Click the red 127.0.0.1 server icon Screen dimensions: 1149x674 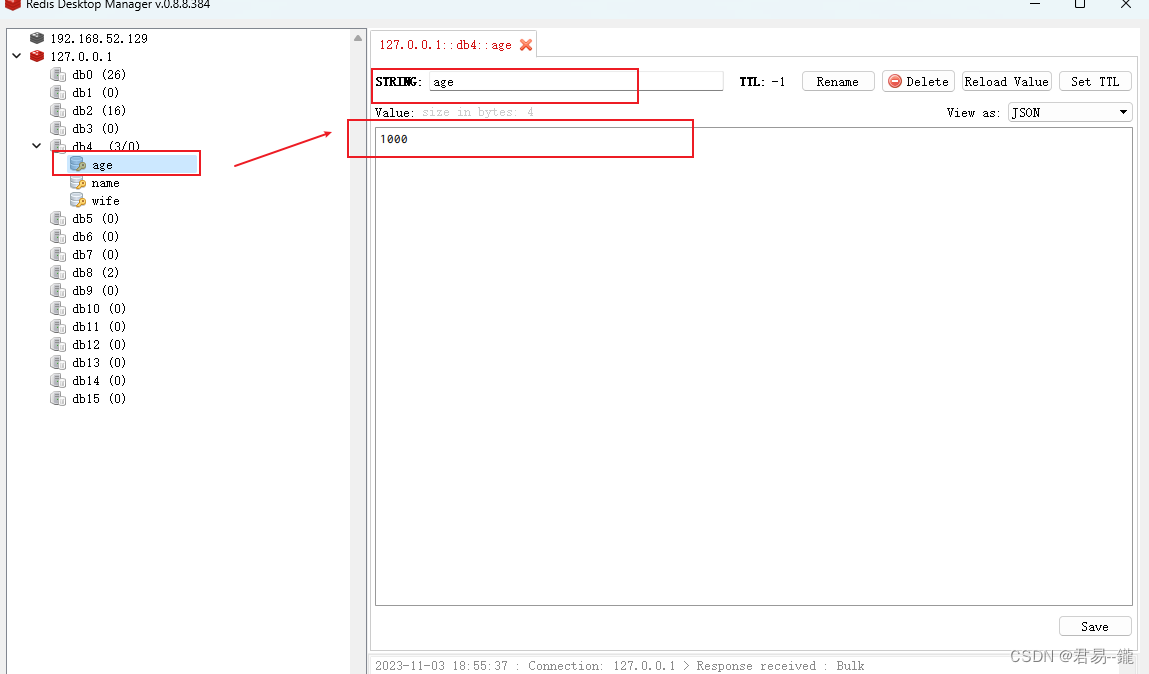37,56
